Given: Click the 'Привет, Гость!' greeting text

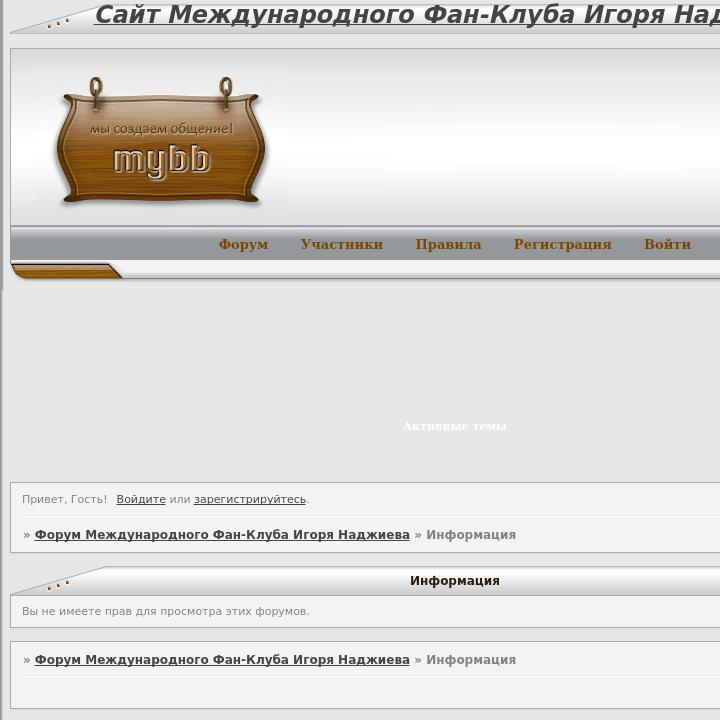Looking at the screenshot, I should pos(64,499).
